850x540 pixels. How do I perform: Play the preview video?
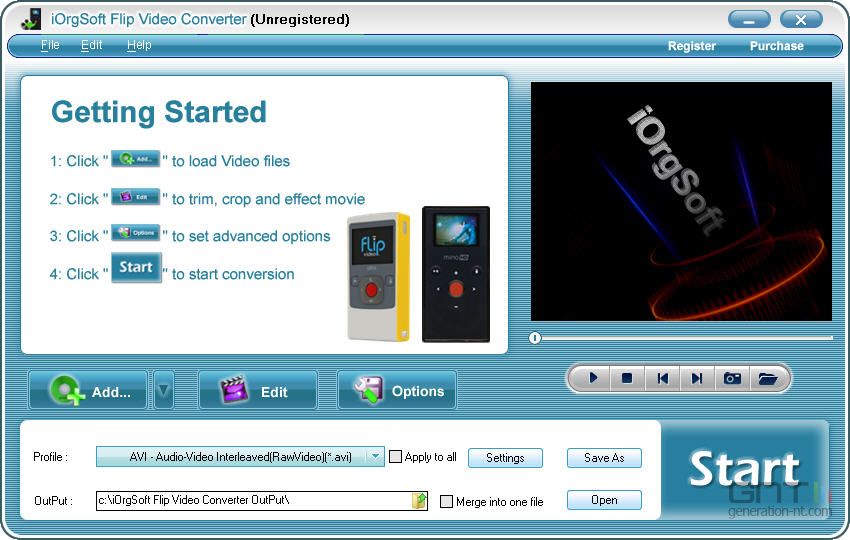(593, 378)
